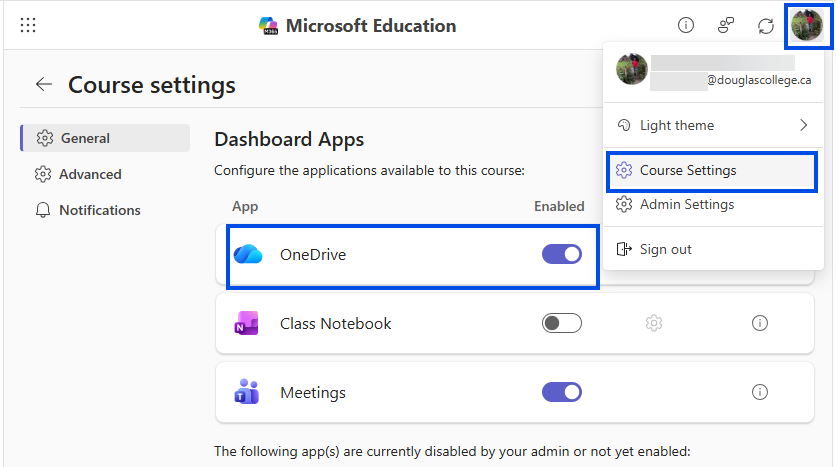Screen dimensions: 836x467
Task: Open Class Notebook gear settings icon
Action: point(654,323)
